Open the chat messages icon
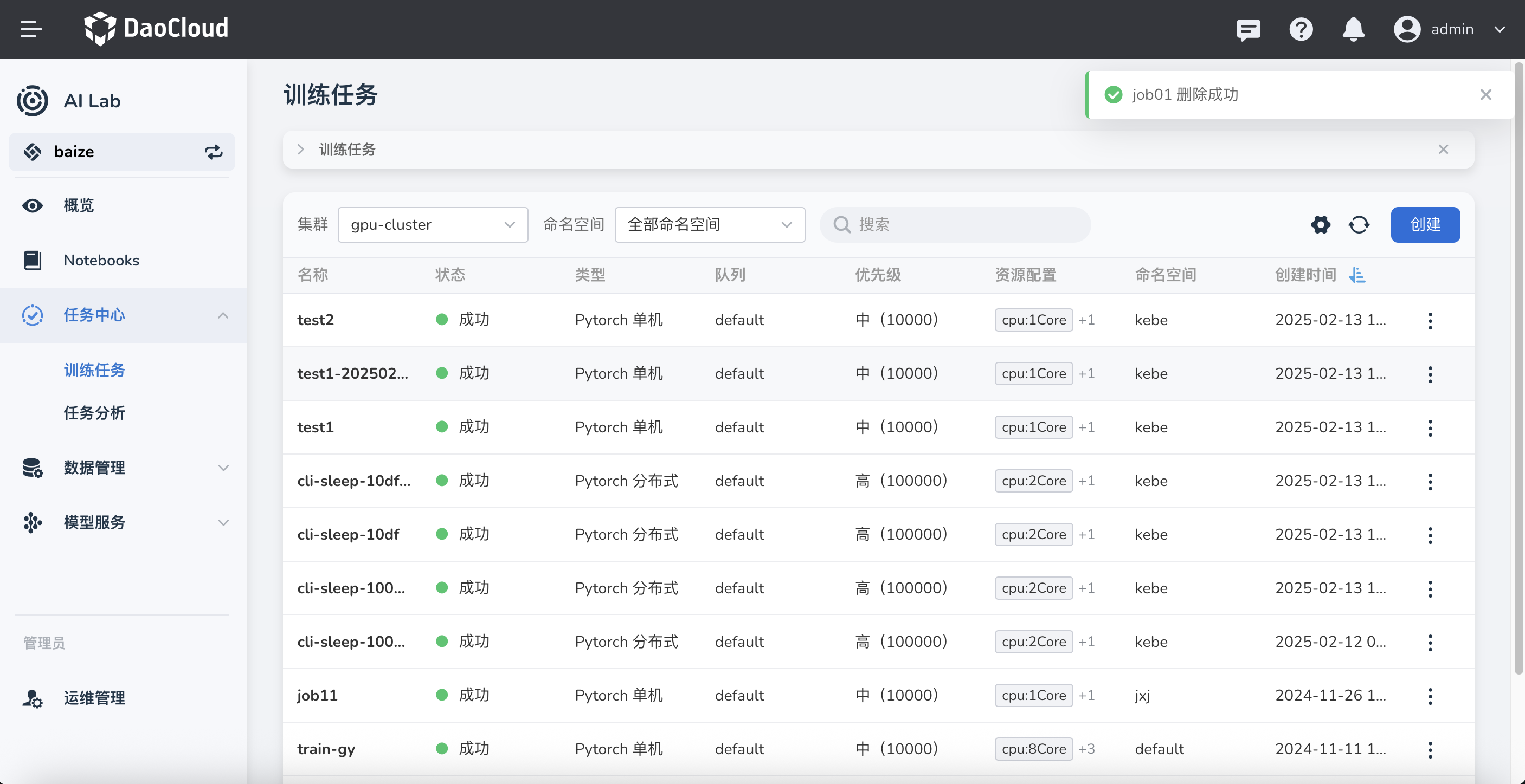 click(x=1249, y=30)
